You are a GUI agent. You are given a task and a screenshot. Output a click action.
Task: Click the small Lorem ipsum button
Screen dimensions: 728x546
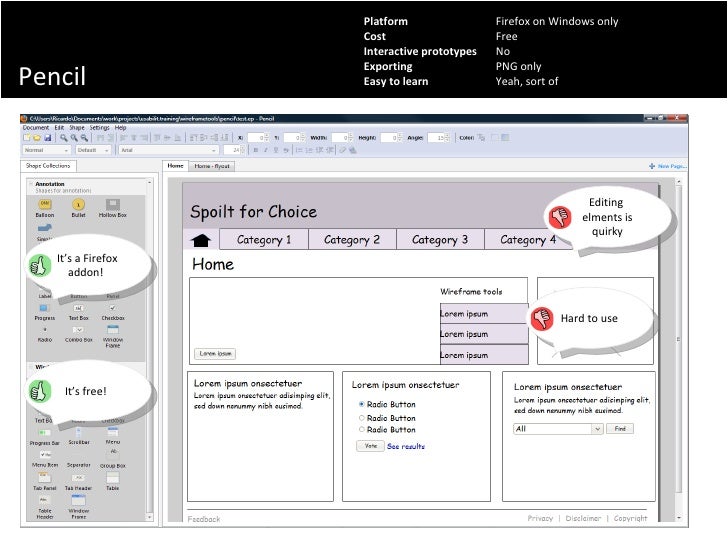[215, 354]
